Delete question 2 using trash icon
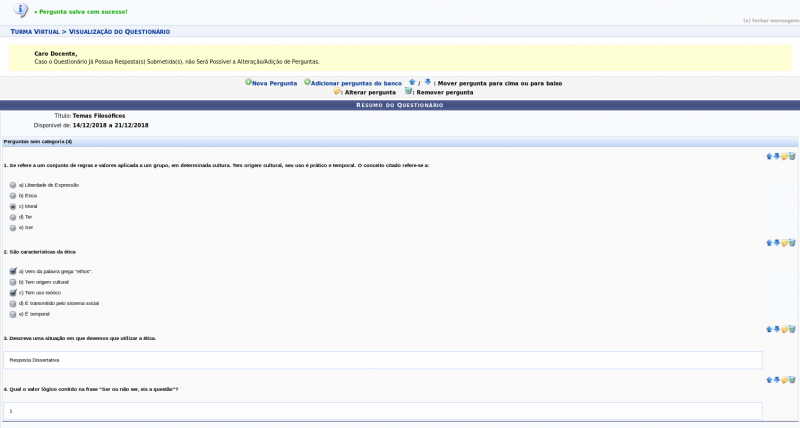Image resolution: width=800 pixels, height=428 pixels. pyautogui.click(x=792, y=243)
